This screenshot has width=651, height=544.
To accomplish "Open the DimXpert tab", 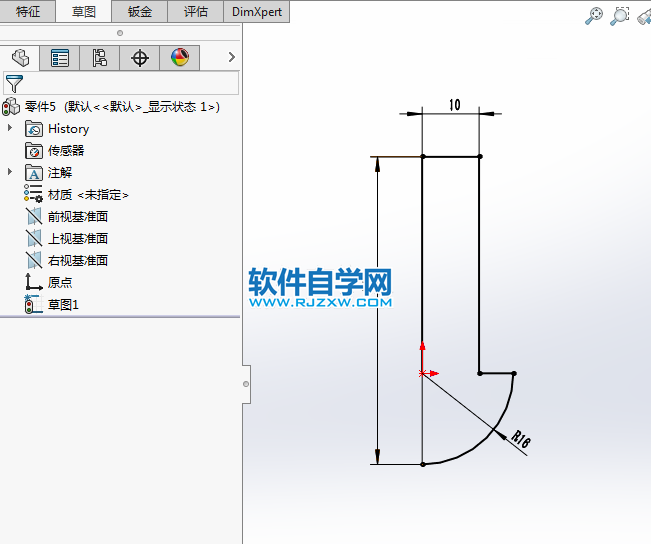I will [257, 11].
